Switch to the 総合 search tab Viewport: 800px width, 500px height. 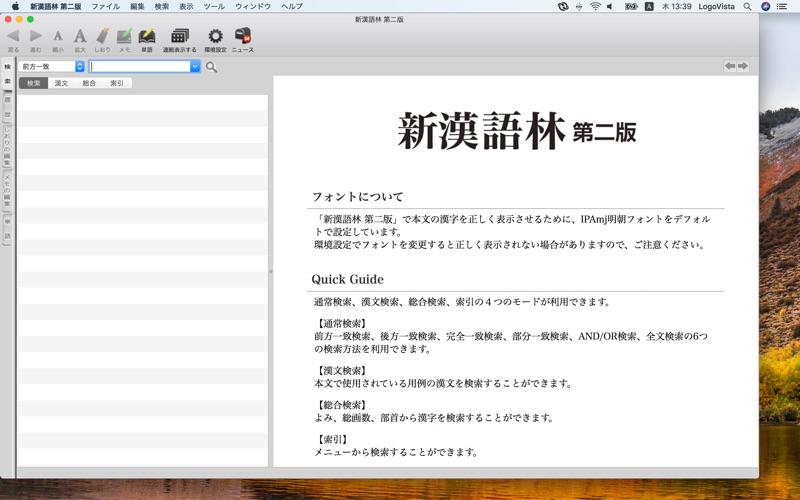(x=89, y=83)
